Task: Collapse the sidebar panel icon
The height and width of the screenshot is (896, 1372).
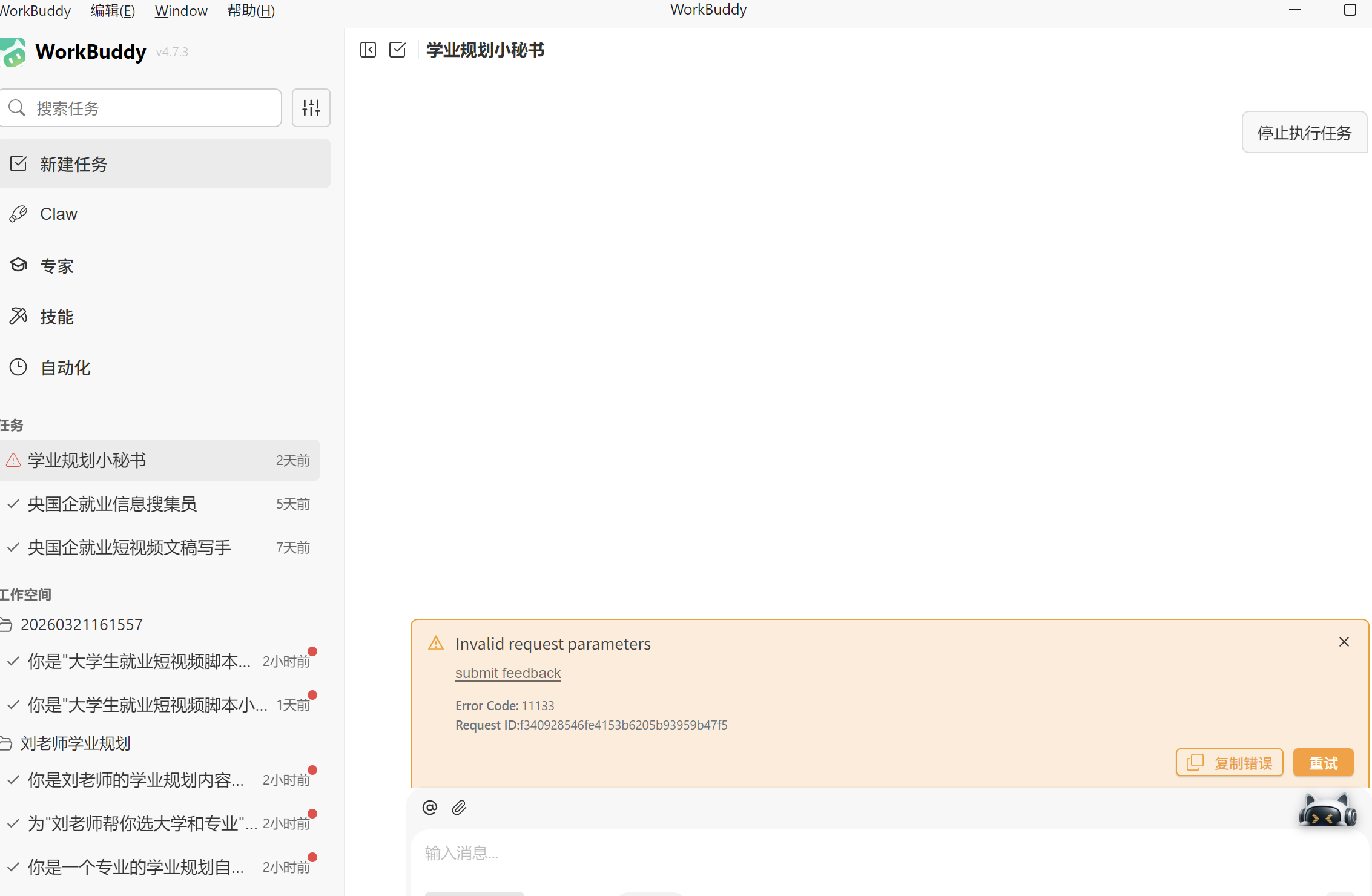Action: [368, 50]
